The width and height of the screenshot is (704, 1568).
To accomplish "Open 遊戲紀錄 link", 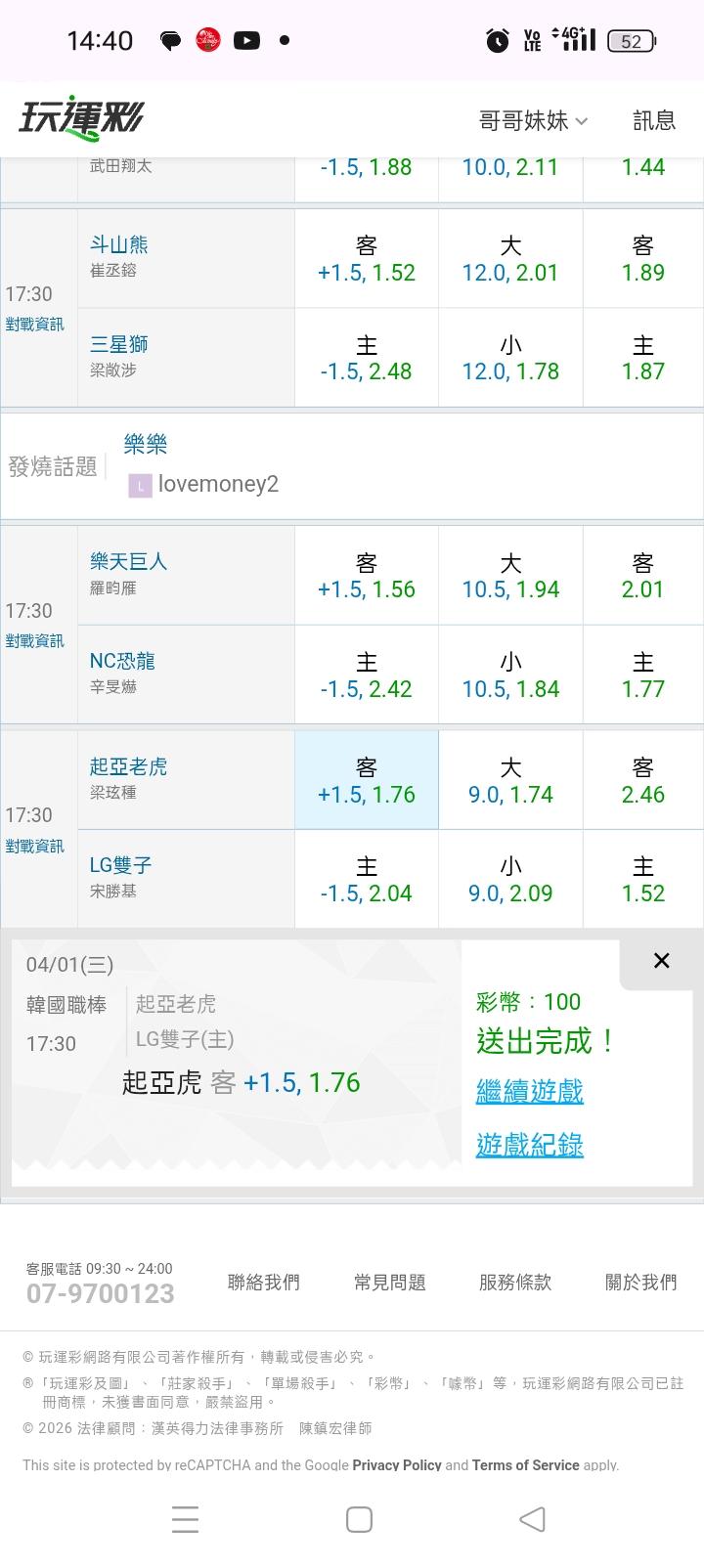I will point(530,1145).
